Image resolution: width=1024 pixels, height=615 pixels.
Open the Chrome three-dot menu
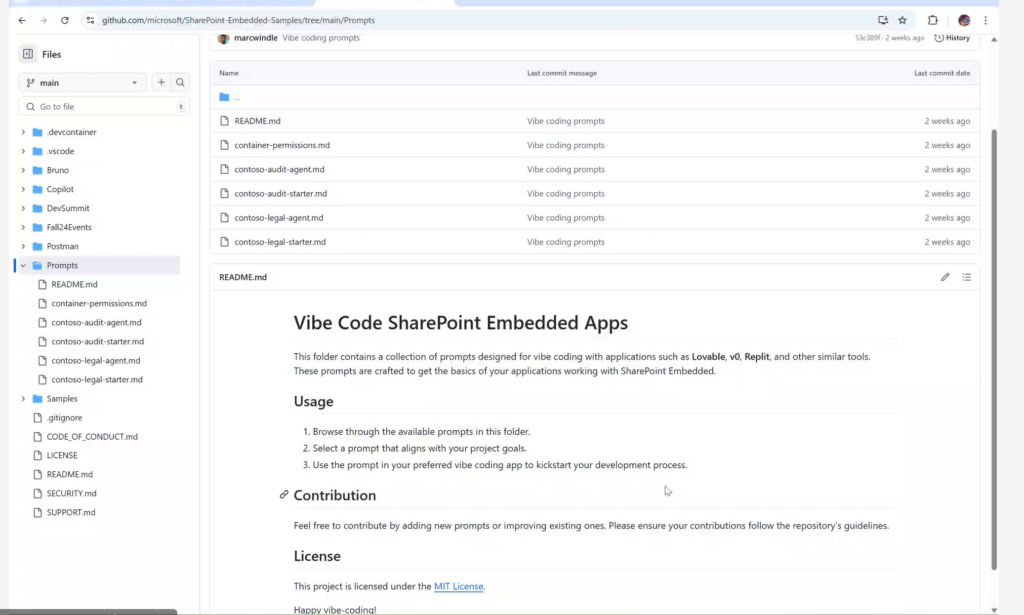tap(985, 20)
